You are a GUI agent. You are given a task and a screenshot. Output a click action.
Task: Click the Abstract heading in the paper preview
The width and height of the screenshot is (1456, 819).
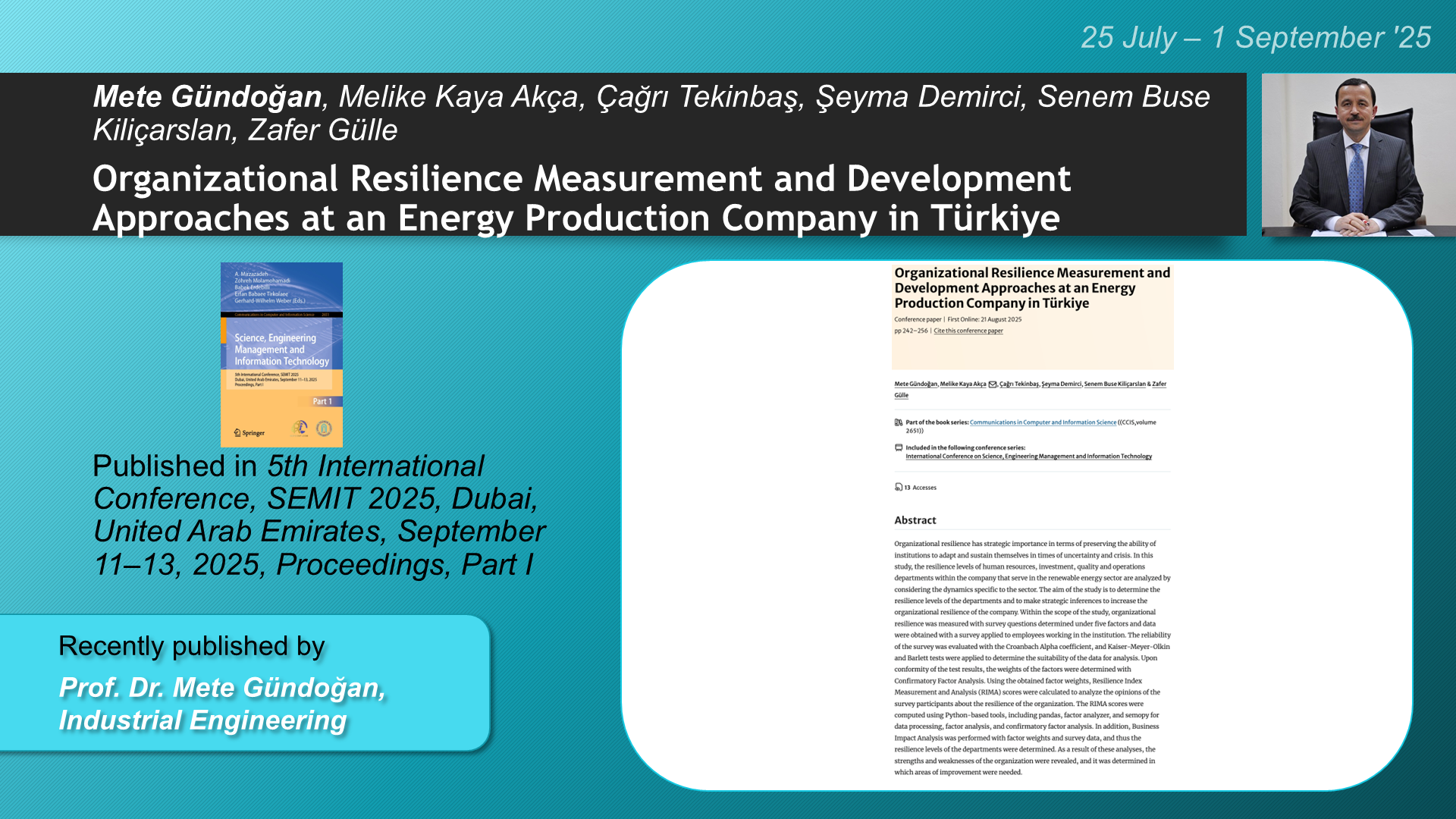(915, 520)
